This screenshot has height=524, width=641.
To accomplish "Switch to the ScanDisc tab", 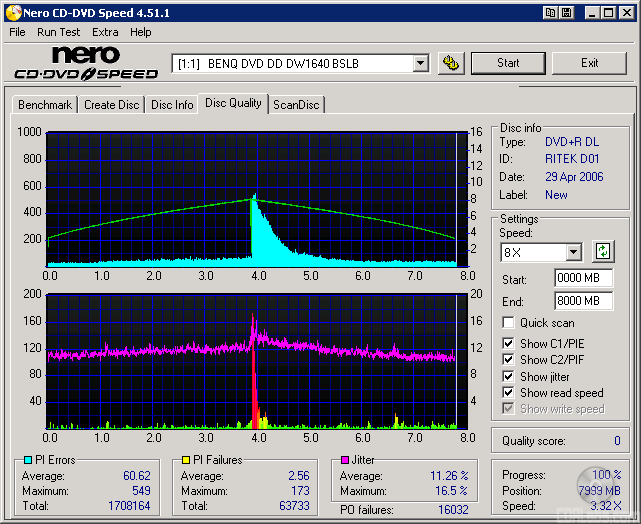I will point(296,105).
